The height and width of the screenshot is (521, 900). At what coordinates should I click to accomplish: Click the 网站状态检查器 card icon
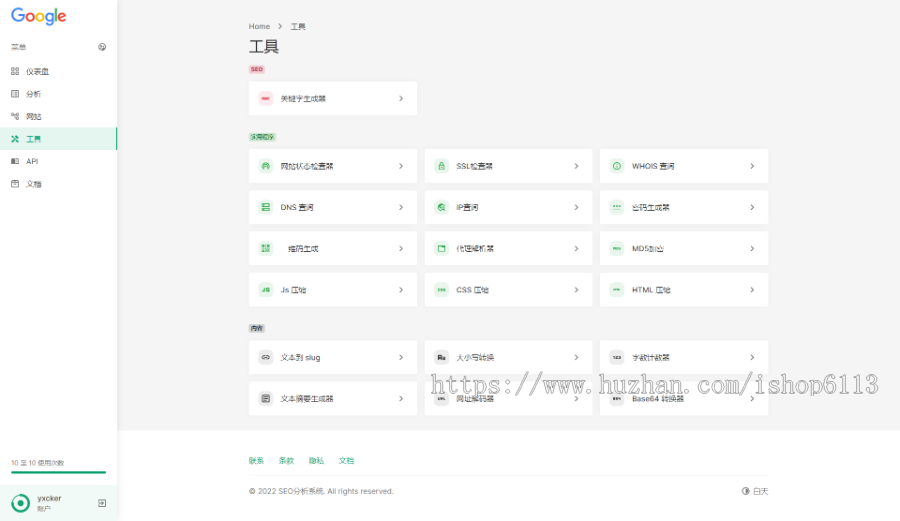pos(265,166)
